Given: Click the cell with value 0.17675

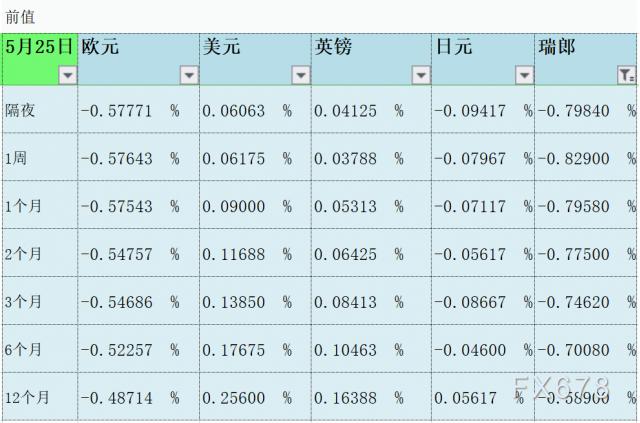Looking at the screenshot, I should click(255, 349).
